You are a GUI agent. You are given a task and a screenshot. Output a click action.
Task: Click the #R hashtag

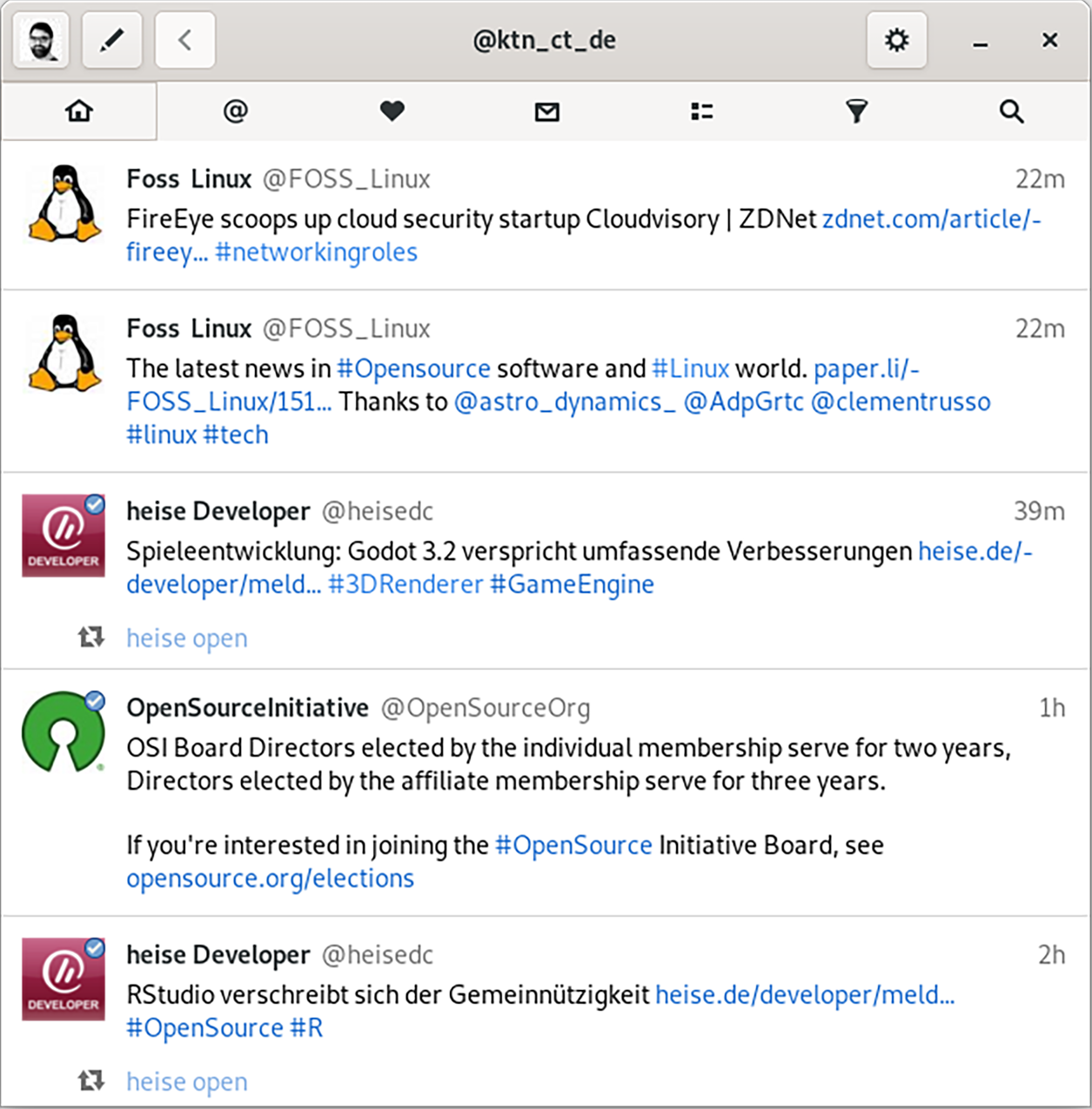pos(306,1028)
